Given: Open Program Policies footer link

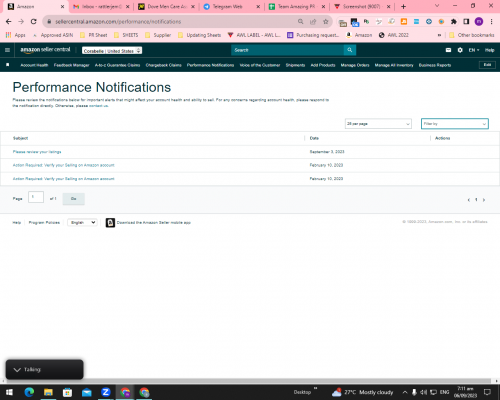Looking at the screenshot, I should [x=44, y=223].
